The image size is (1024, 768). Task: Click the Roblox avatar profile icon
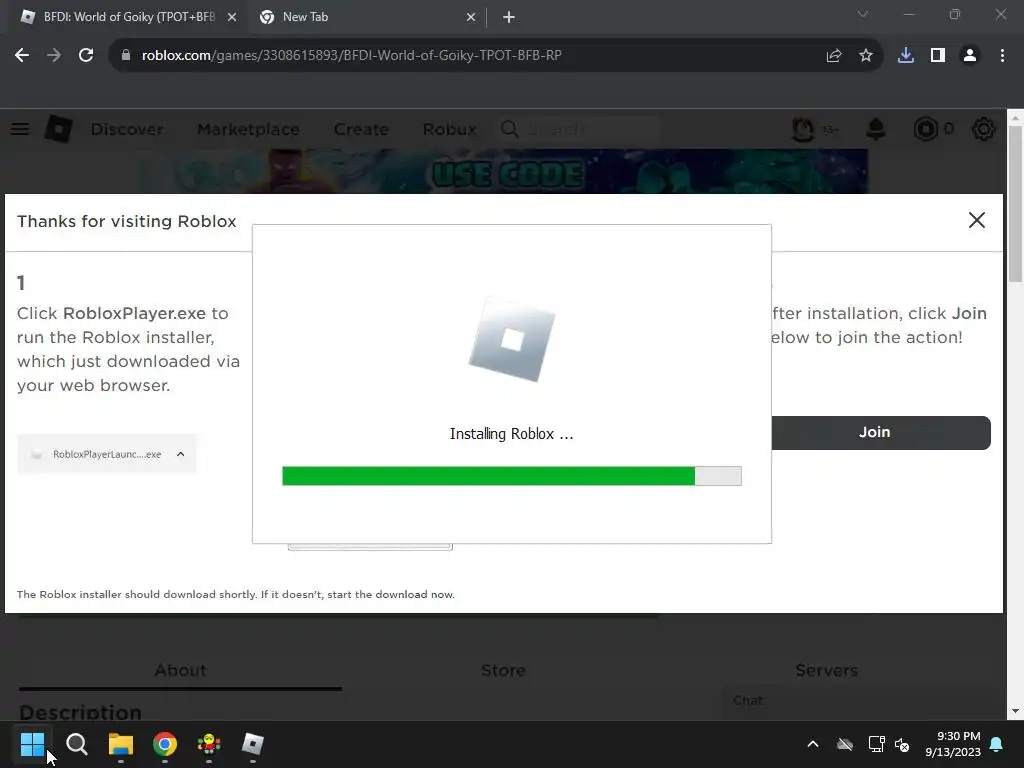(803, 129)
